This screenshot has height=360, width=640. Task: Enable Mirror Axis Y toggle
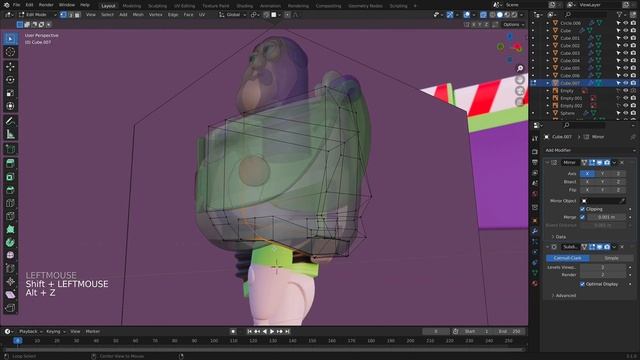point(602,174)
